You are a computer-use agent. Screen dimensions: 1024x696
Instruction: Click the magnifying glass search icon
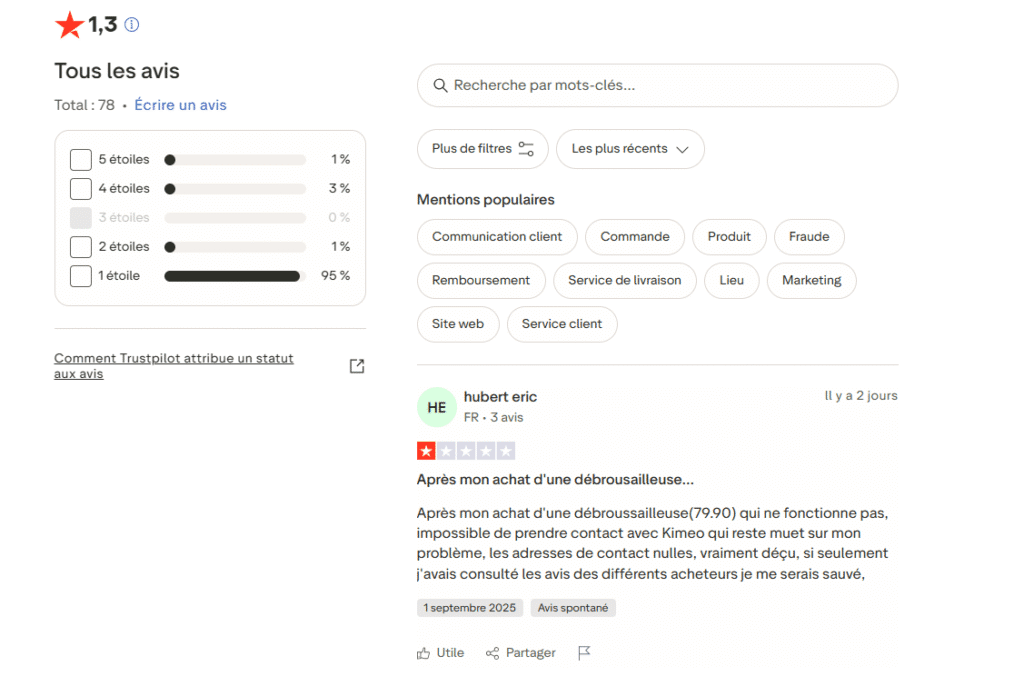440,86
